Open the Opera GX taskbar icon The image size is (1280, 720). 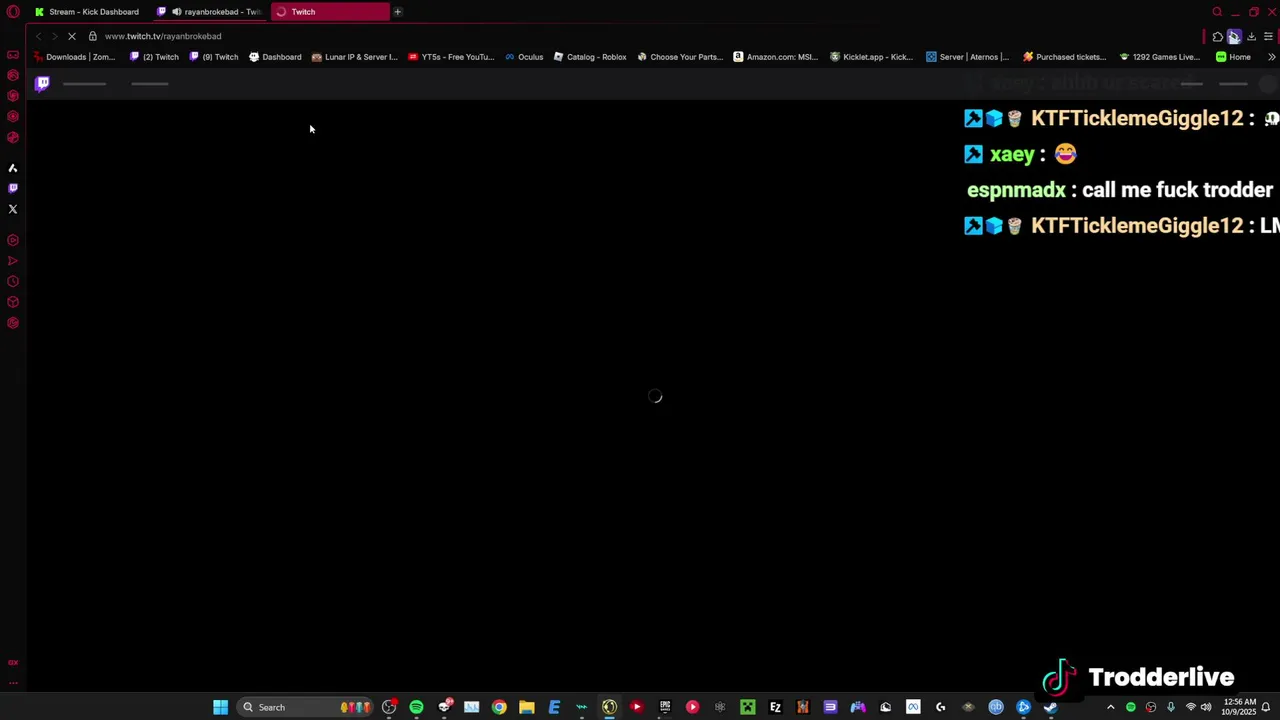(x=609, y=707)
